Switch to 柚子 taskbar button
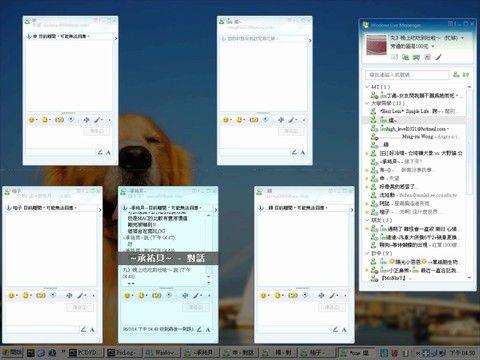The width and height of the screenshot is (480, 360). tap(317, 352)
